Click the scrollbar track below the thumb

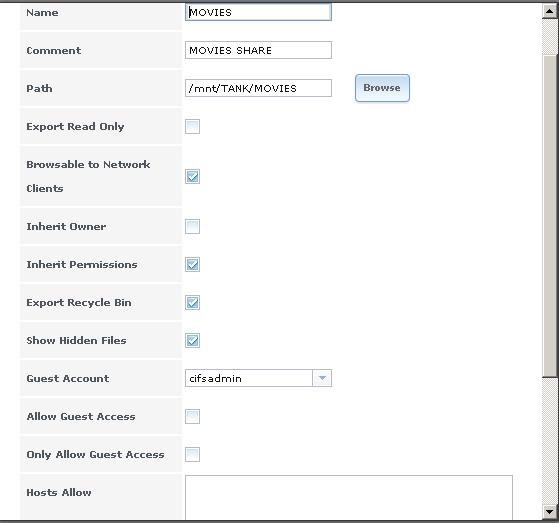coord(549,440)
